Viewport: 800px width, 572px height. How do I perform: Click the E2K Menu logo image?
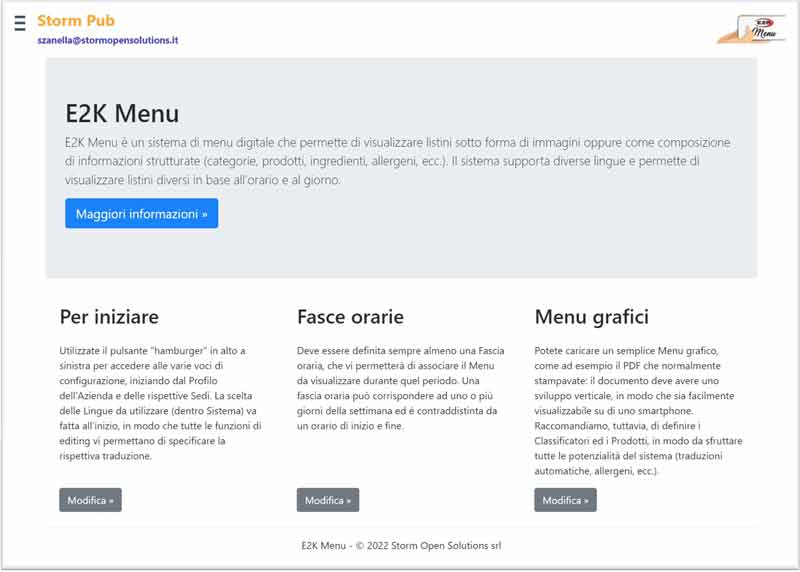tap(750, 28)
